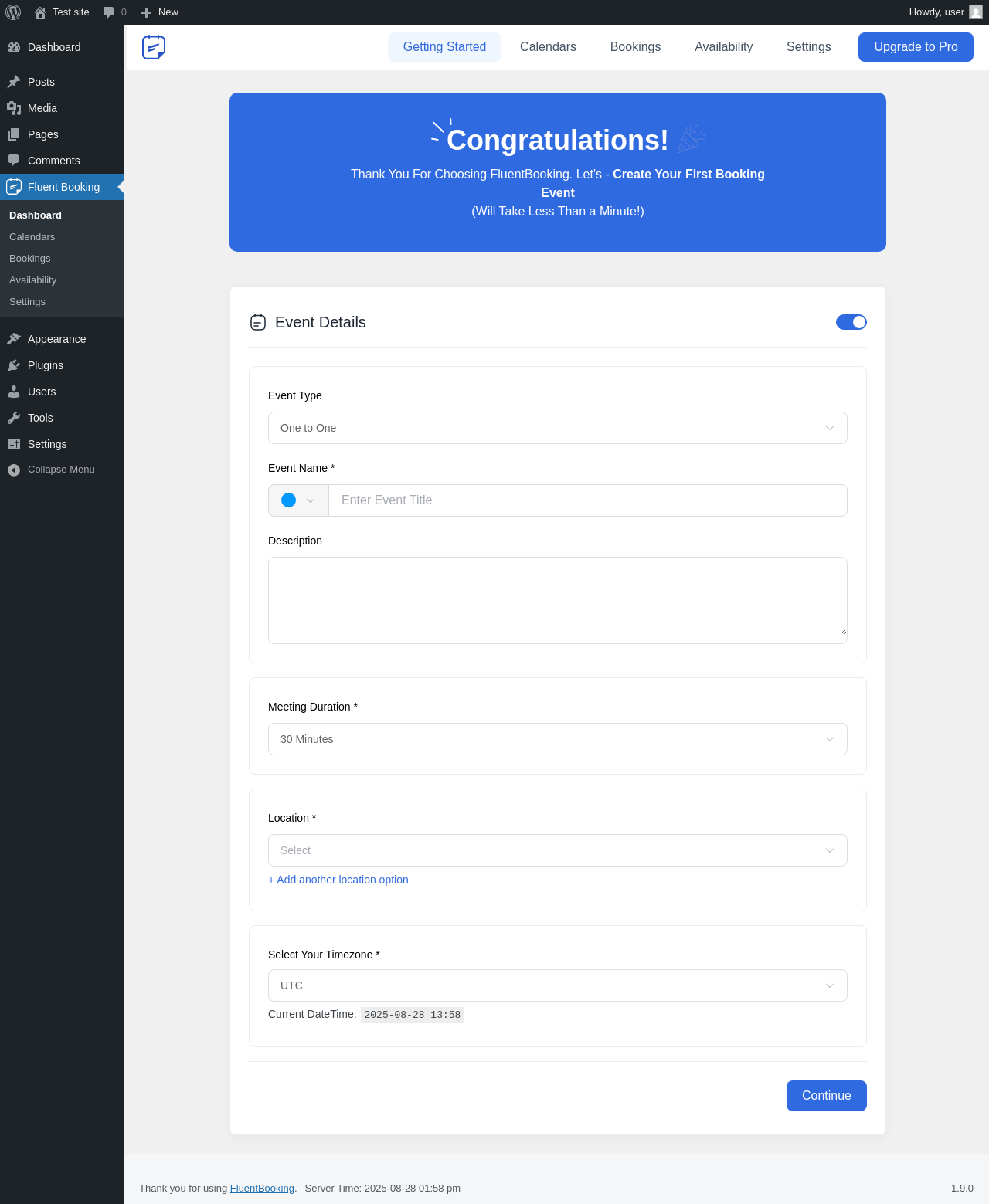Open the Location select dropdown
The width and height of the screenshot is (989, 1204).
coord(558,850)
